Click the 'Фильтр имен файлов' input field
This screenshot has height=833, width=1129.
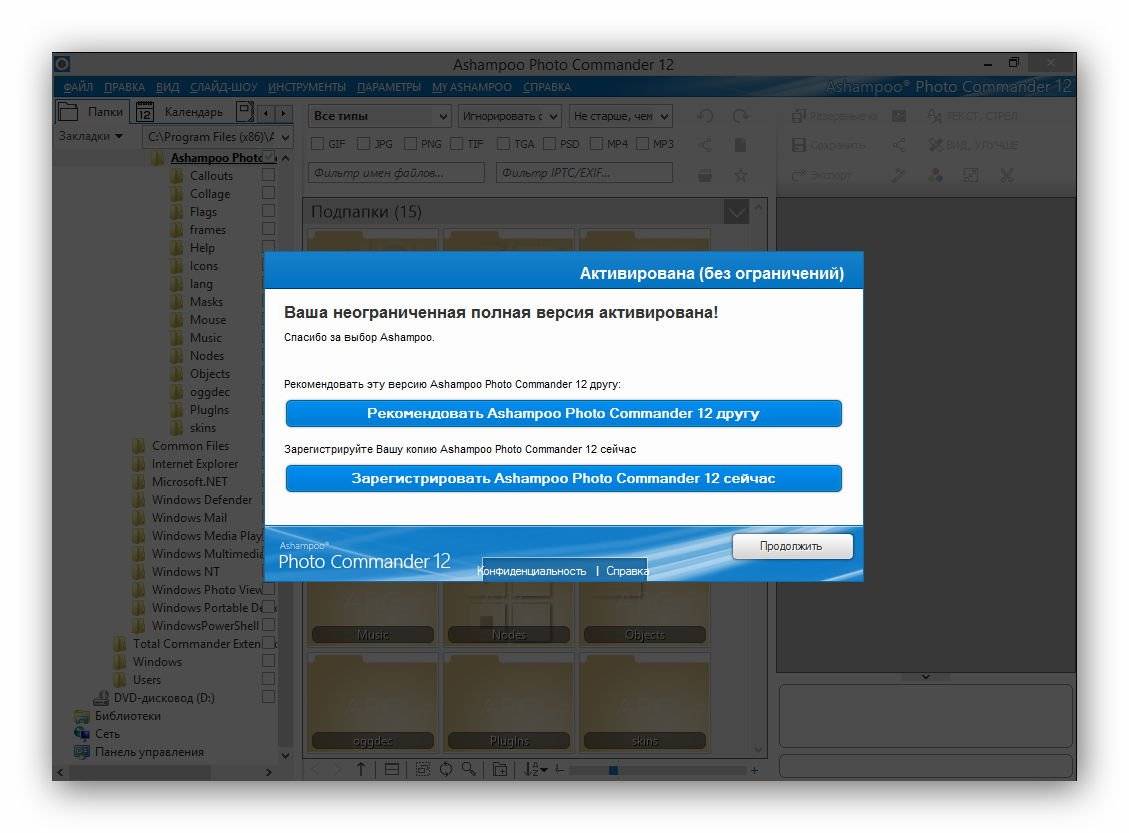[397, 173]
